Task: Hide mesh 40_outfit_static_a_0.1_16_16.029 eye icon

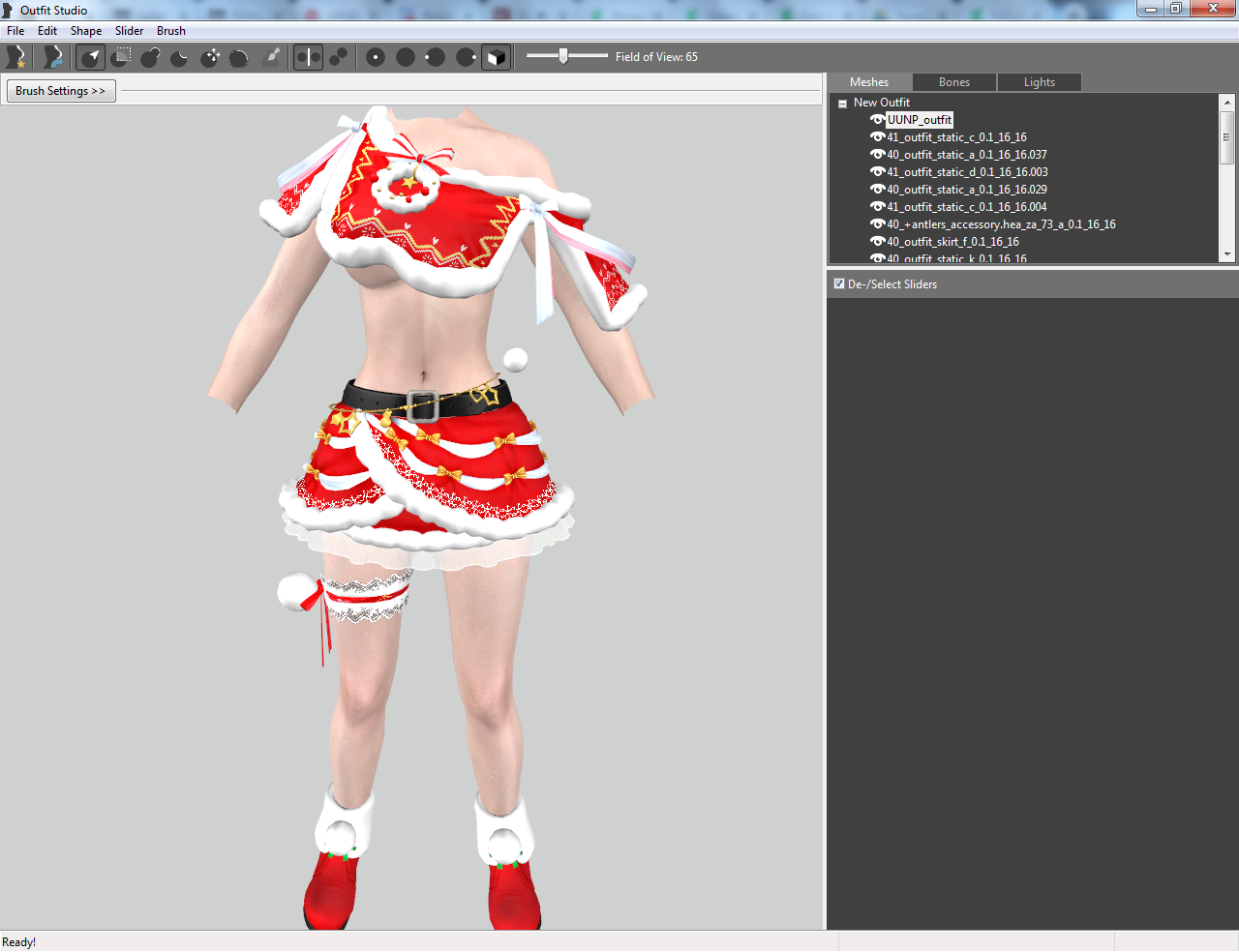Action: [877, 190]
